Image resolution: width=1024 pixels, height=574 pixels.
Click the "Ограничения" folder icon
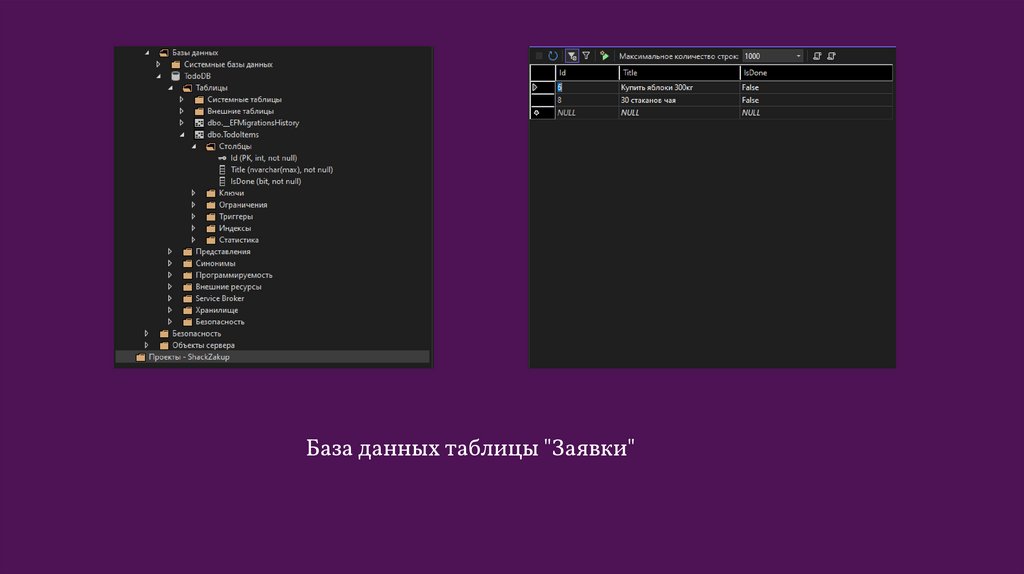211,205
